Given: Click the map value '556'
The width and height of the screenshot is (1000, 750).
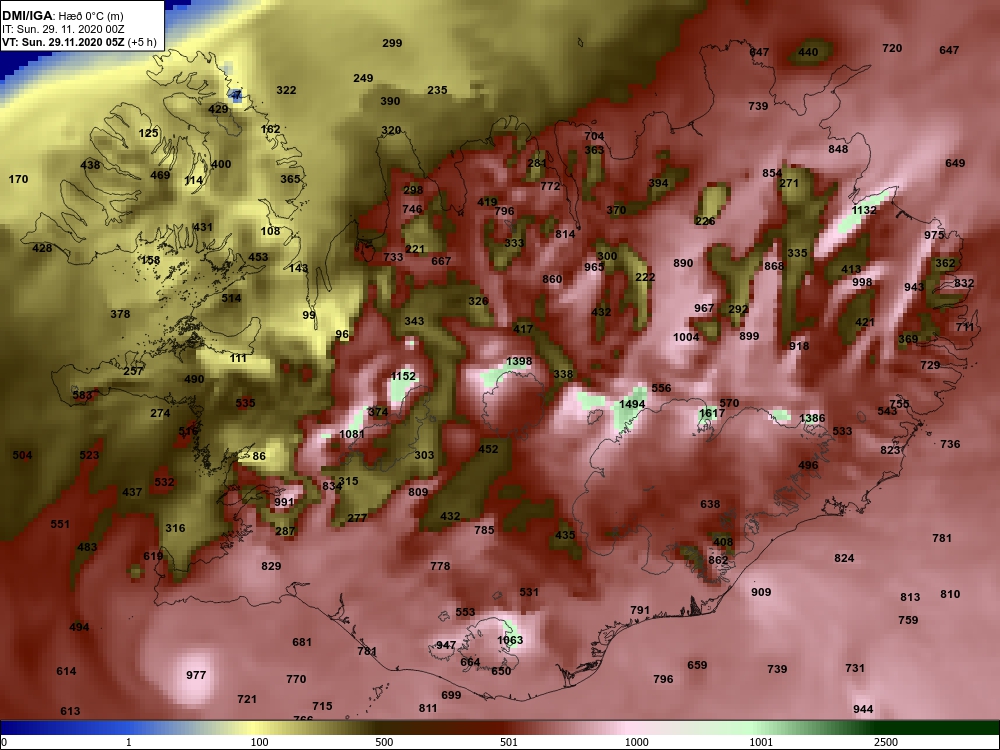Looking at the screenshot, I should coord(661,388).
